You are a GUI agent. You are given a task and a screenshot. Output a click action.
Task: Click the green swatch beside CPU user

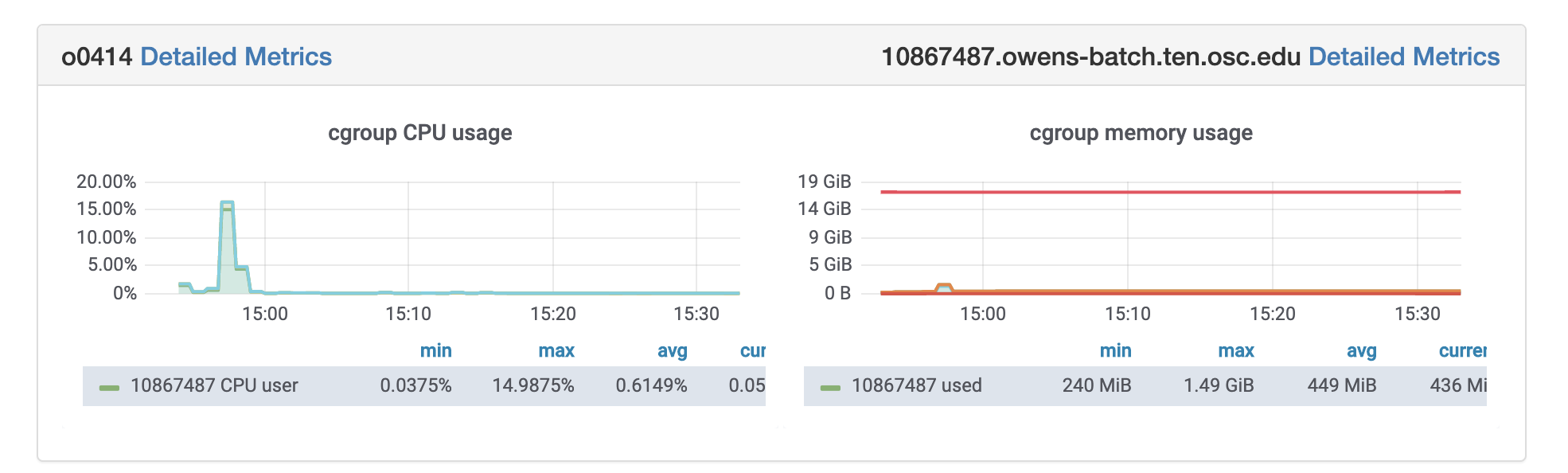coord(109,388)
